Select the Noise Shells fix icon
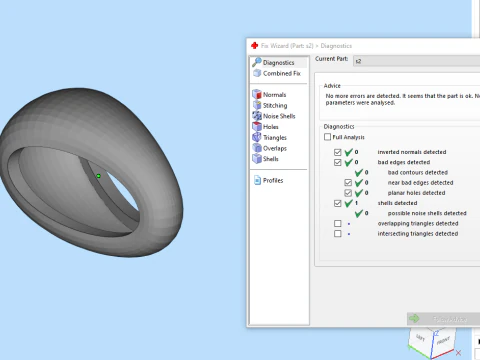Image resolution: width=480 pixels, height=360 pixels. click(257, 116)
